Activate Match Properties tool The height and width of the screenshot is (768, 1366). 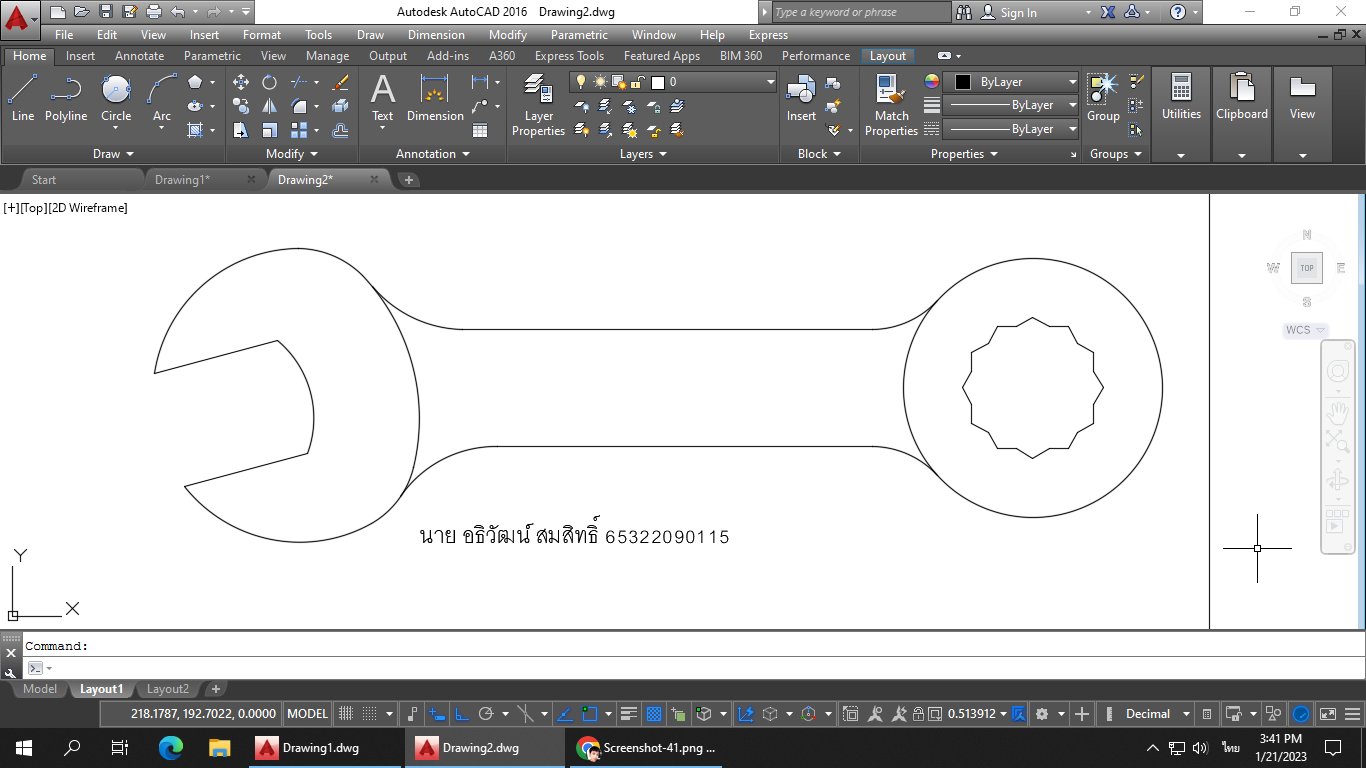[x=891, y=105]
